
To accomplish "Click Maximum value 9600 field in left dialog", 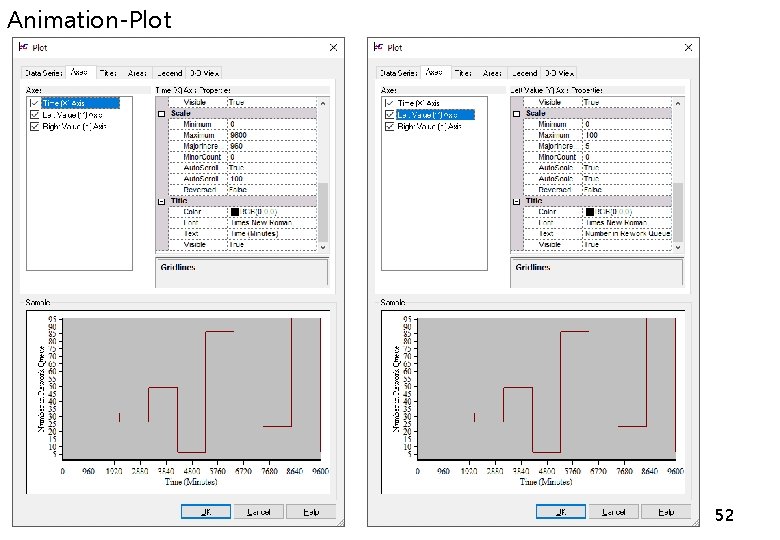I will tap(272, 135).
